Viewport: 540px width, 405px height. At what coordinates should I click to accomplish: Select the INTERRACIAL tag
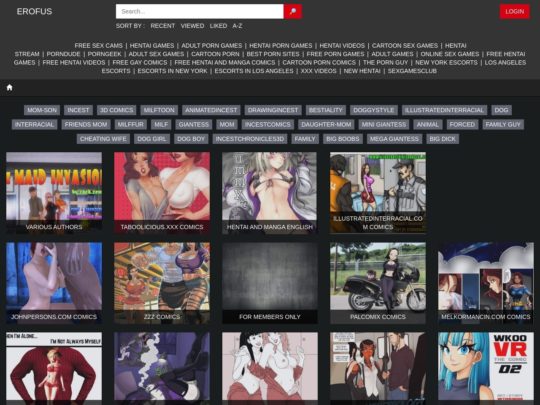(34, 125)
